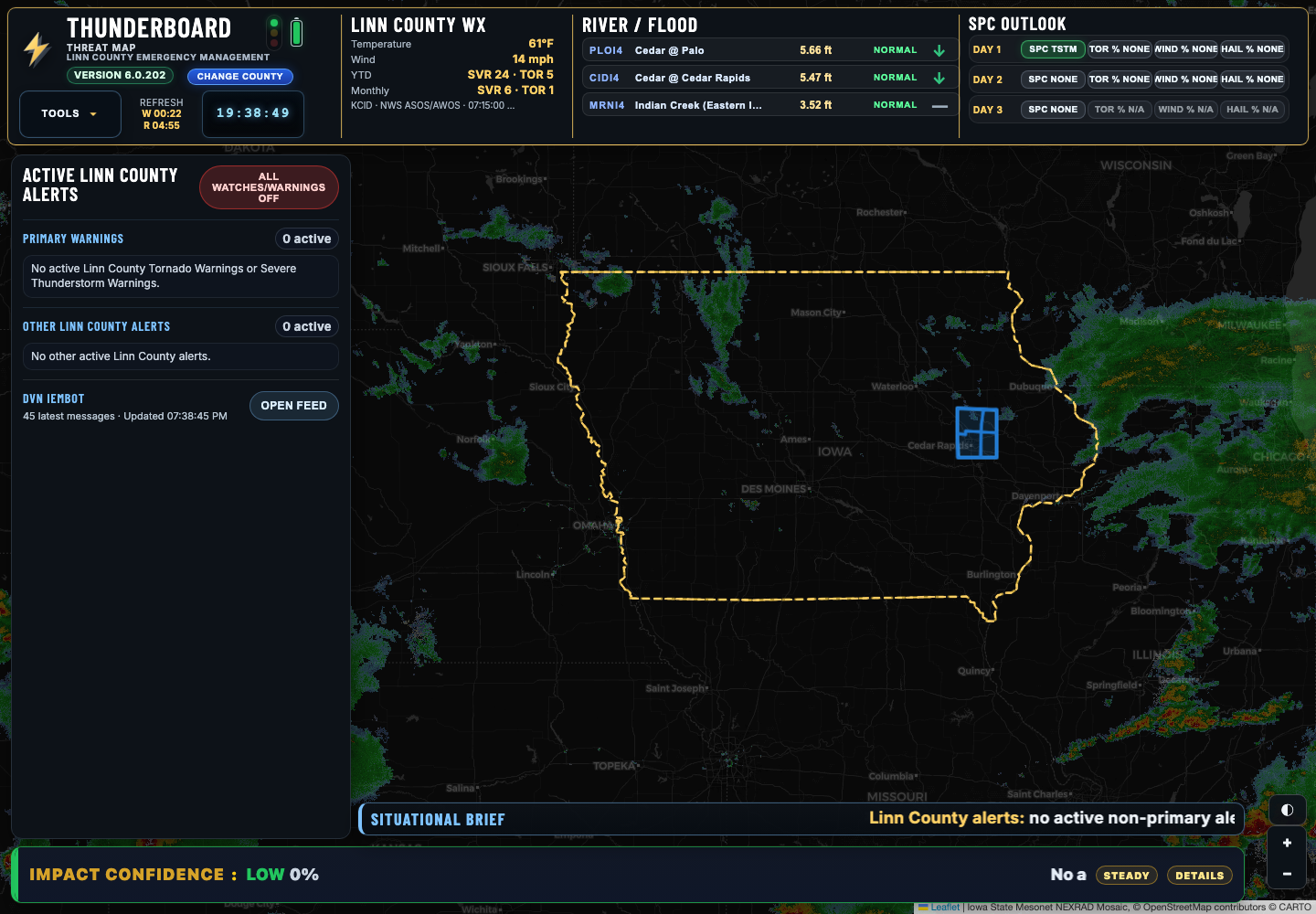
Task: Click 45 latest messages updated text
Action: pos(125,416)
